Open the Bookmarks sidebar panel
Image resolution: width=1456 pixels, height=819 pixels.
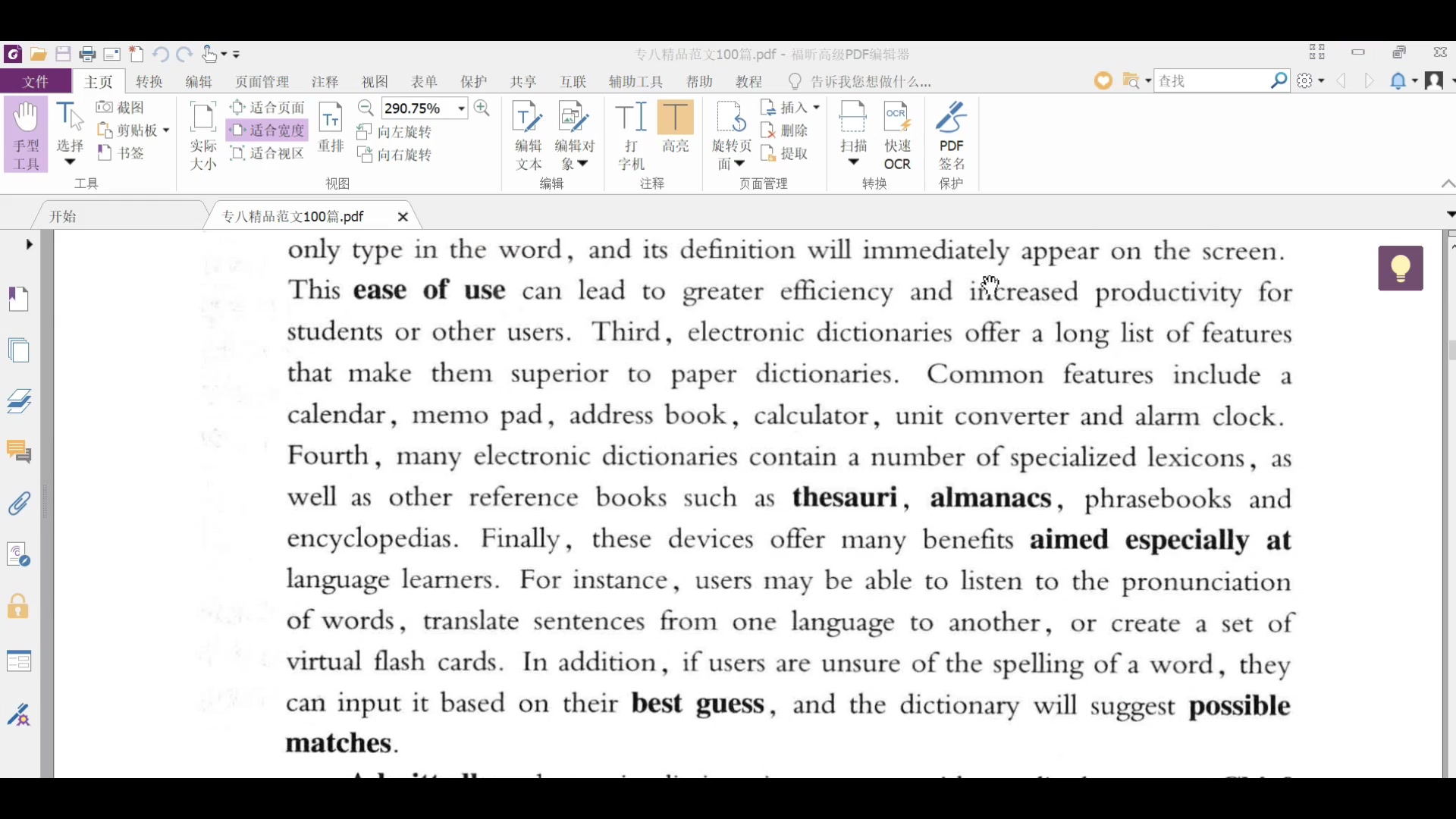pyautogui.click(x=19, y=299)
